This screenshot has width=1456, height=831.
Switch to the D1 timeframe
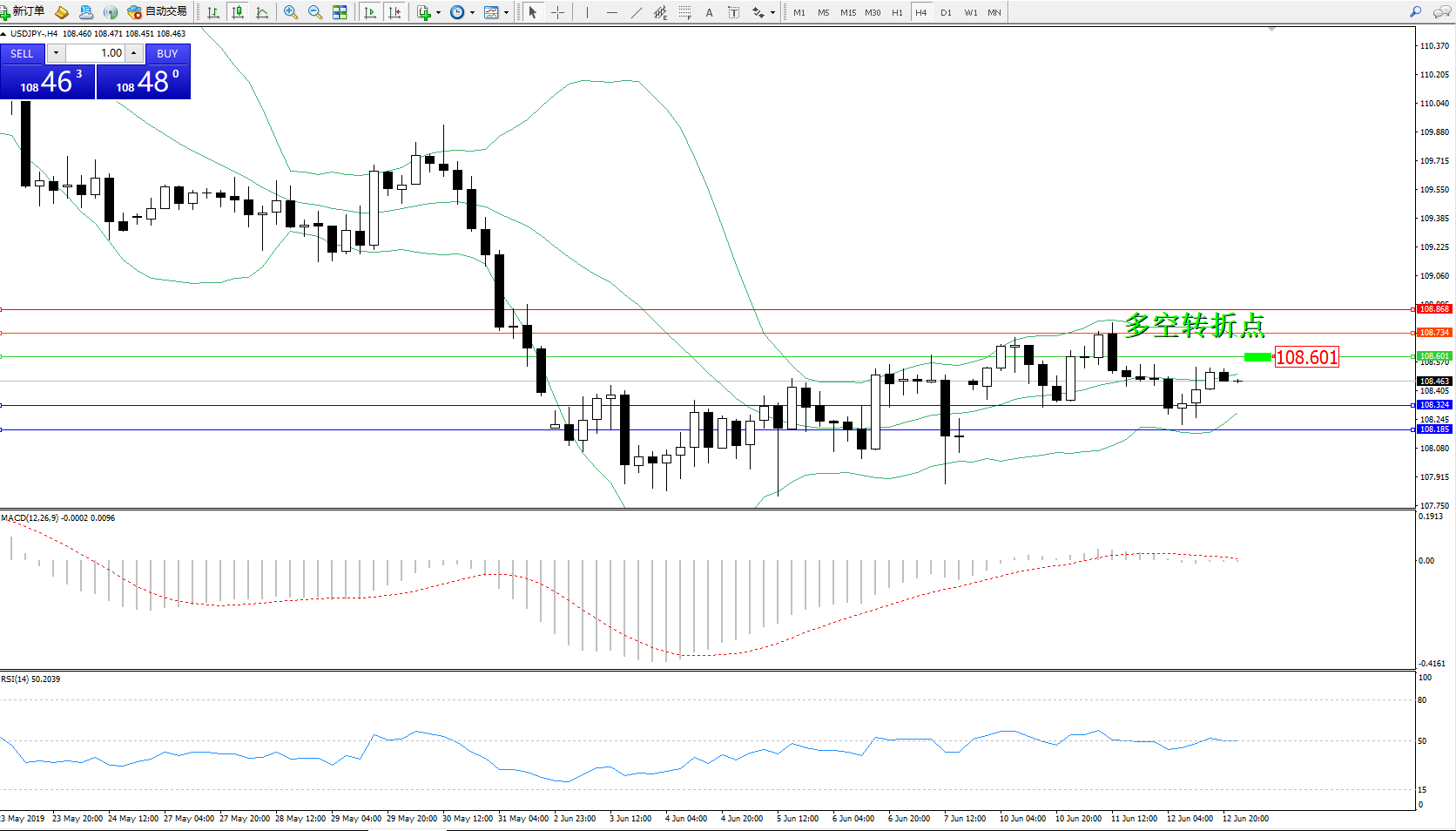946,12
